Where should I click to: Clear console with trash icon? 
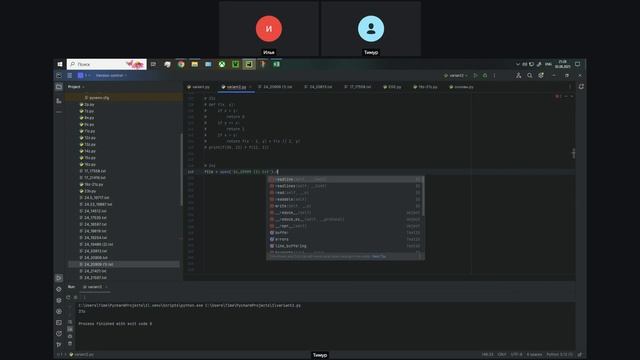[x=70, y=343]
